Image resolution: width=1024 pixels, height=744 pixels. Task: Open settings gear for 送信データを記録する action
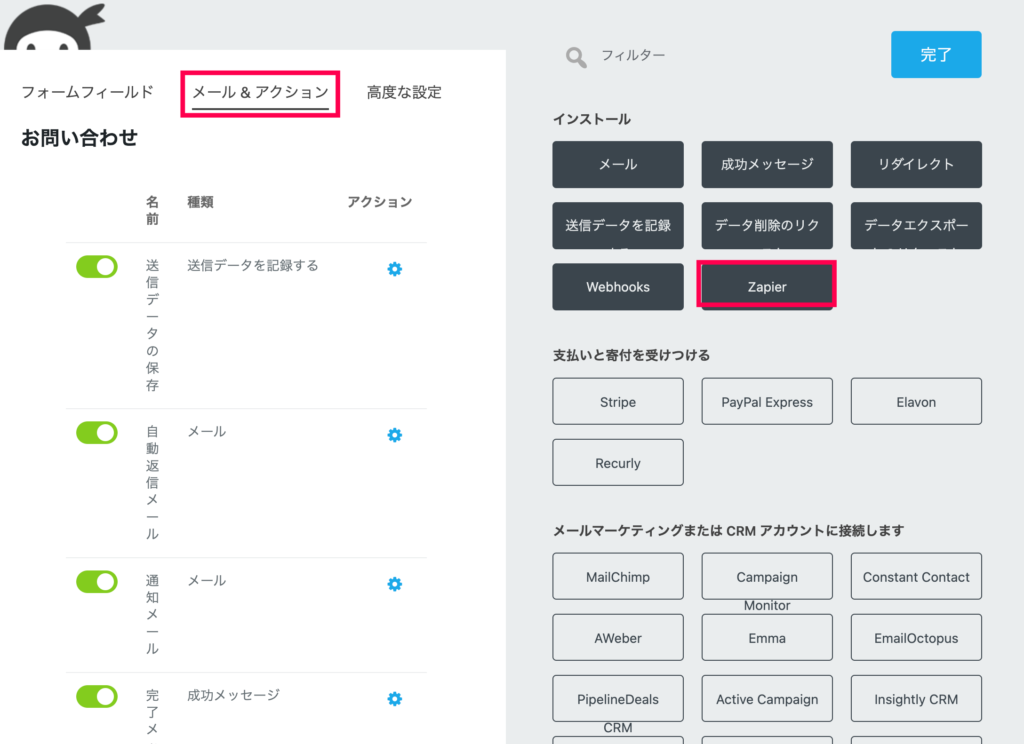click(x=394, y=268)
